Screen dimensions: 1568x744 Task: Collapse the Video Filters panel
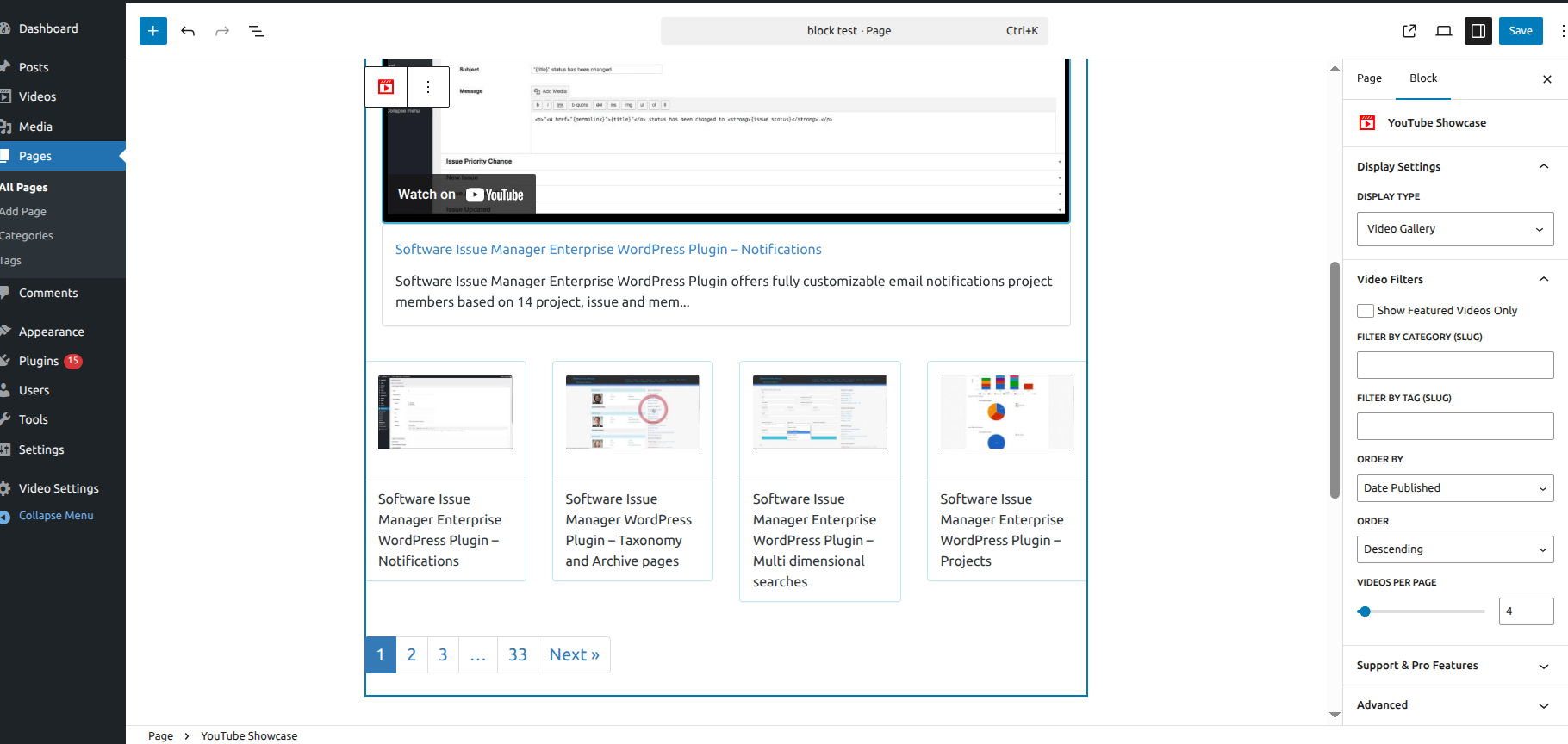(1455, 279)
